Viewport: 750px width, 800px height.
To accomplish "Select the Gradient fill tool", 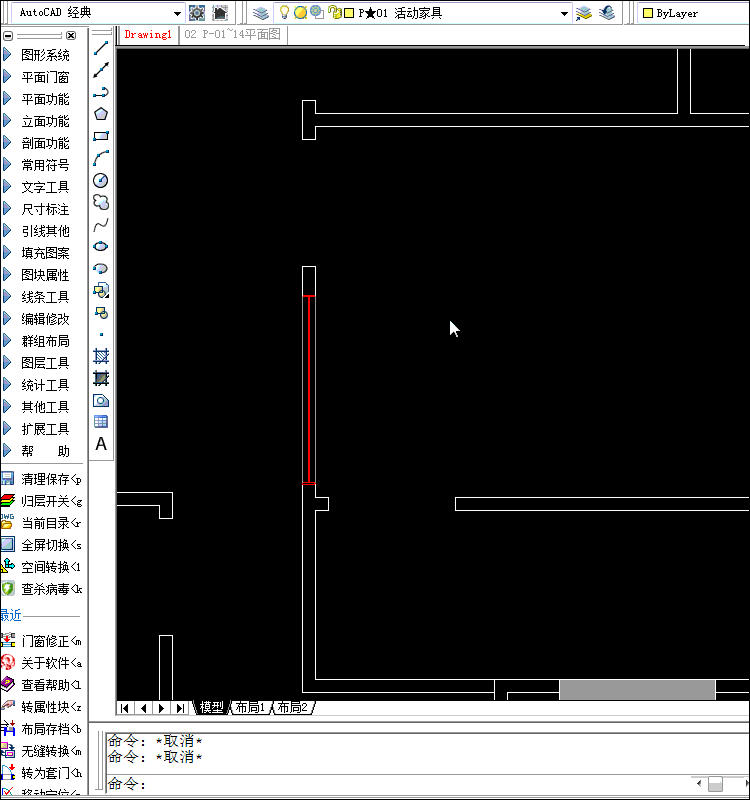I will pos(101,378).
